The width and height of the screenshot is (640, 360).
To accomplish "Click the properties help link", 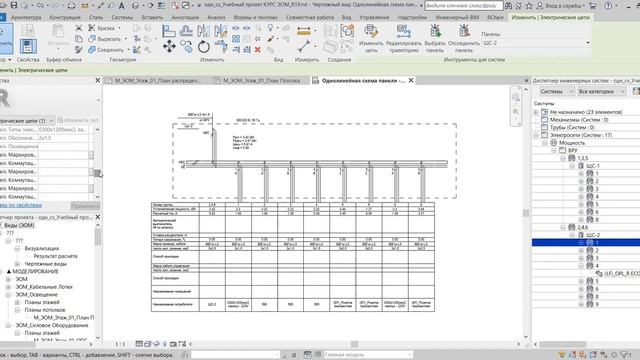I will click(x=20, y=205).
